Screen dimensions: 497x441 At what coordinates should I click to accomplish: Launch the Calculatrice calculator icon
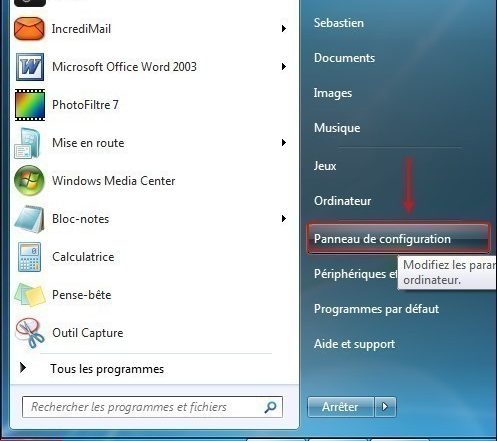pos(29,257)
